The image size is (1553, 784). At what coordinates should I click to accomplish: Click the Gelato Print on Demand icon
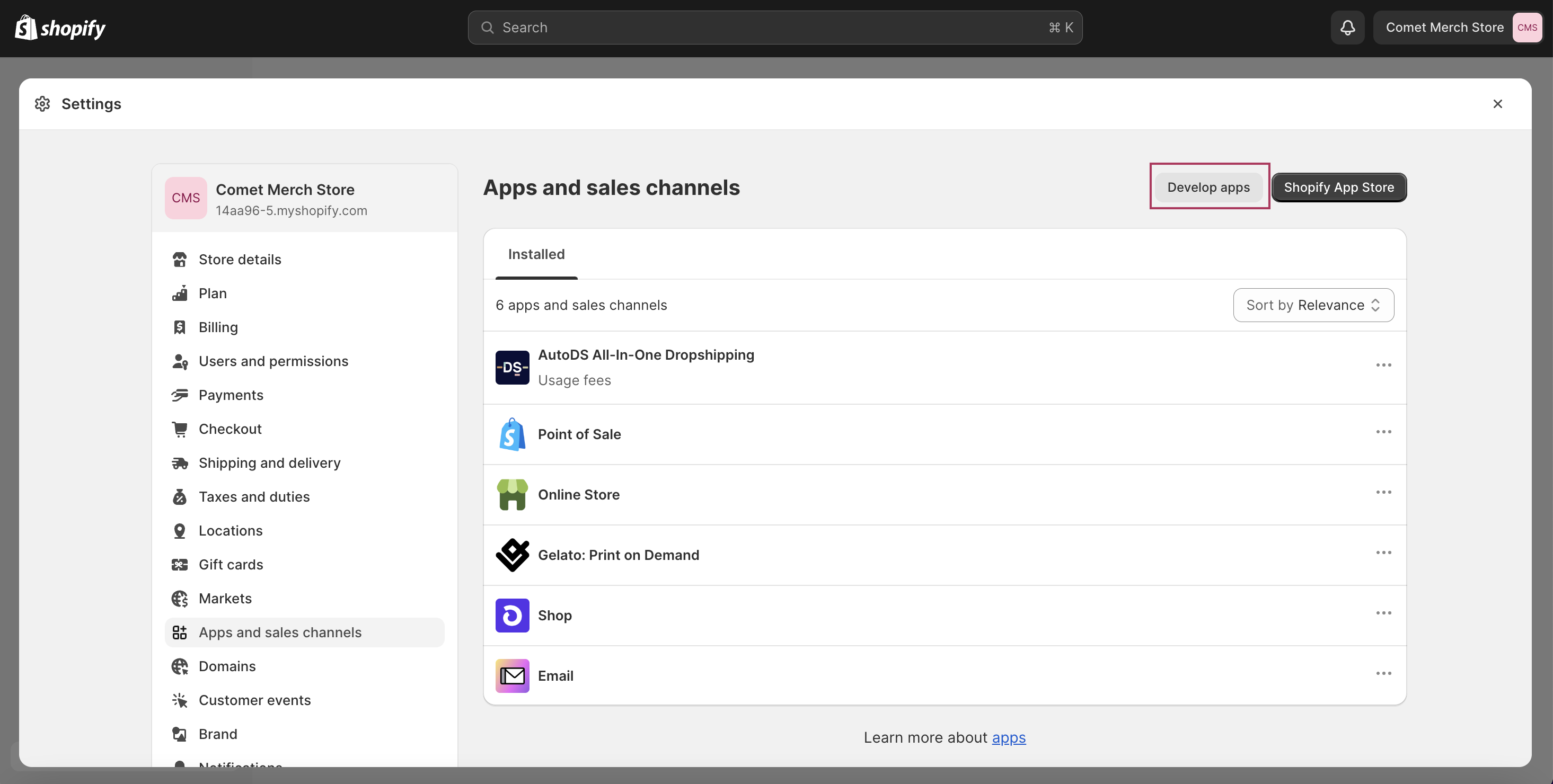point(512,555)
